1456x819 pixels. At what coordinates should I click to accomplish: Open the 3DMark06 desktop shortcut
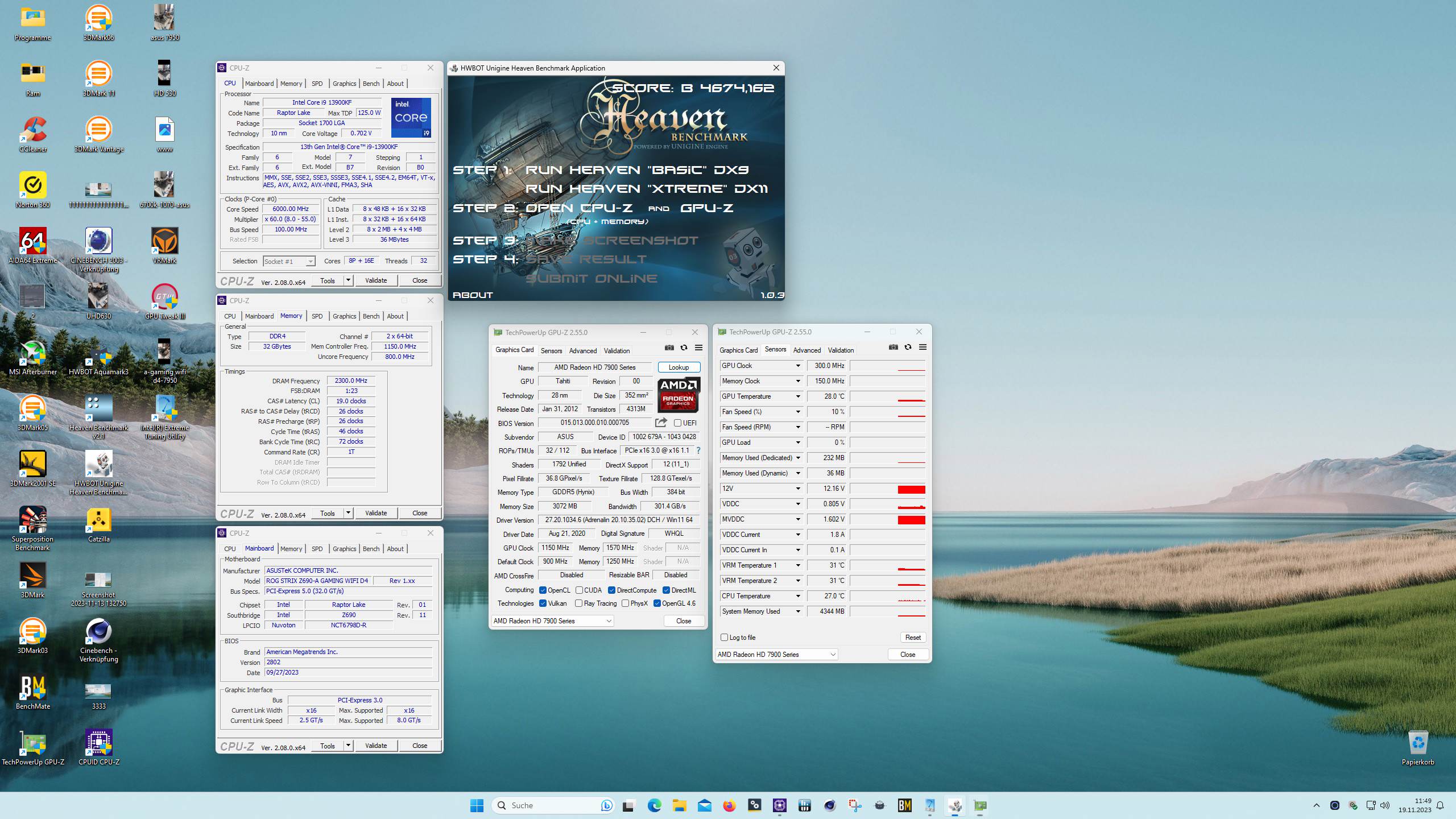(x=98, y=23)
